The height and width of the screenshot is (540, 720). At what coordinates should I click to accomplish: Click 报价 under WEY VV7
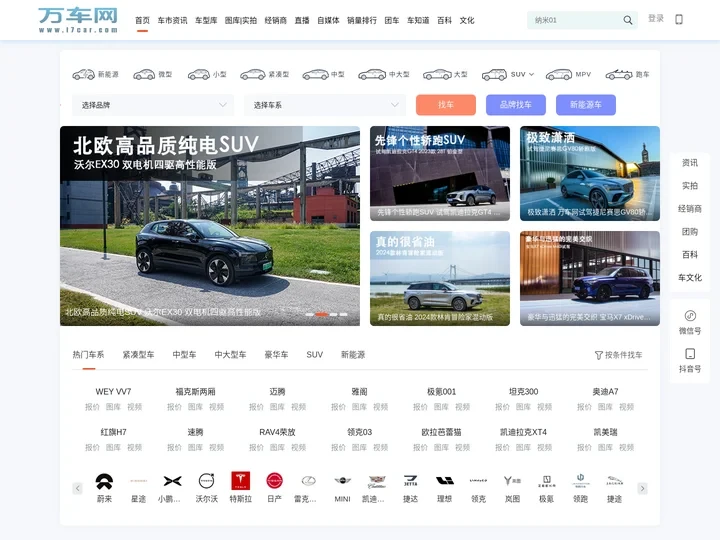click(x=92, y=407)
